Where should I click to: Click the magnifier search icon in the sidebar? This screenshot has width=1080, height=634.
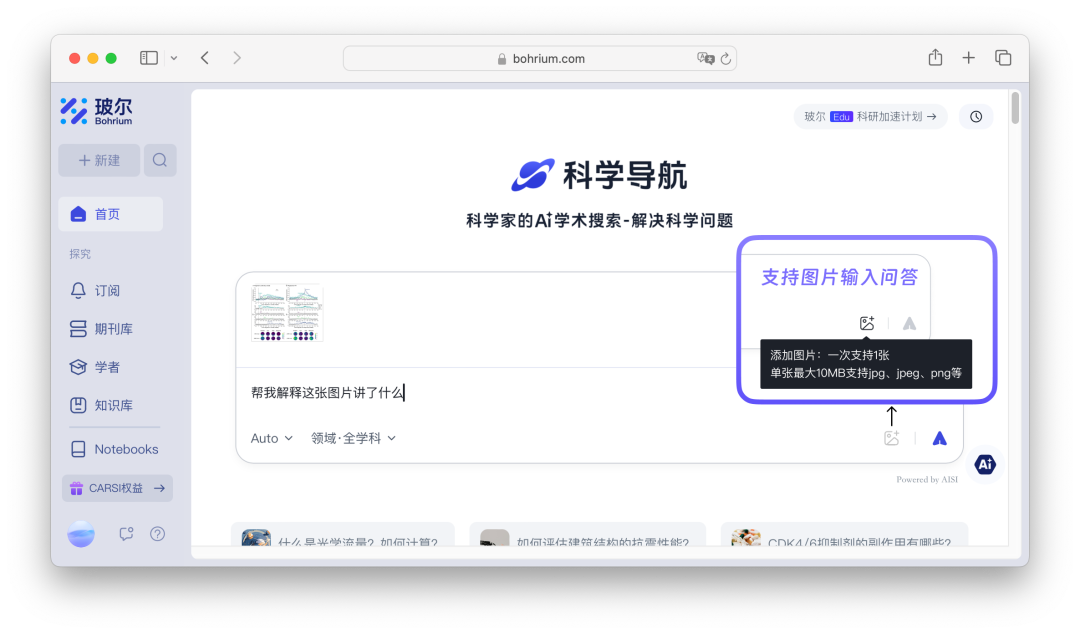[160, 160]
